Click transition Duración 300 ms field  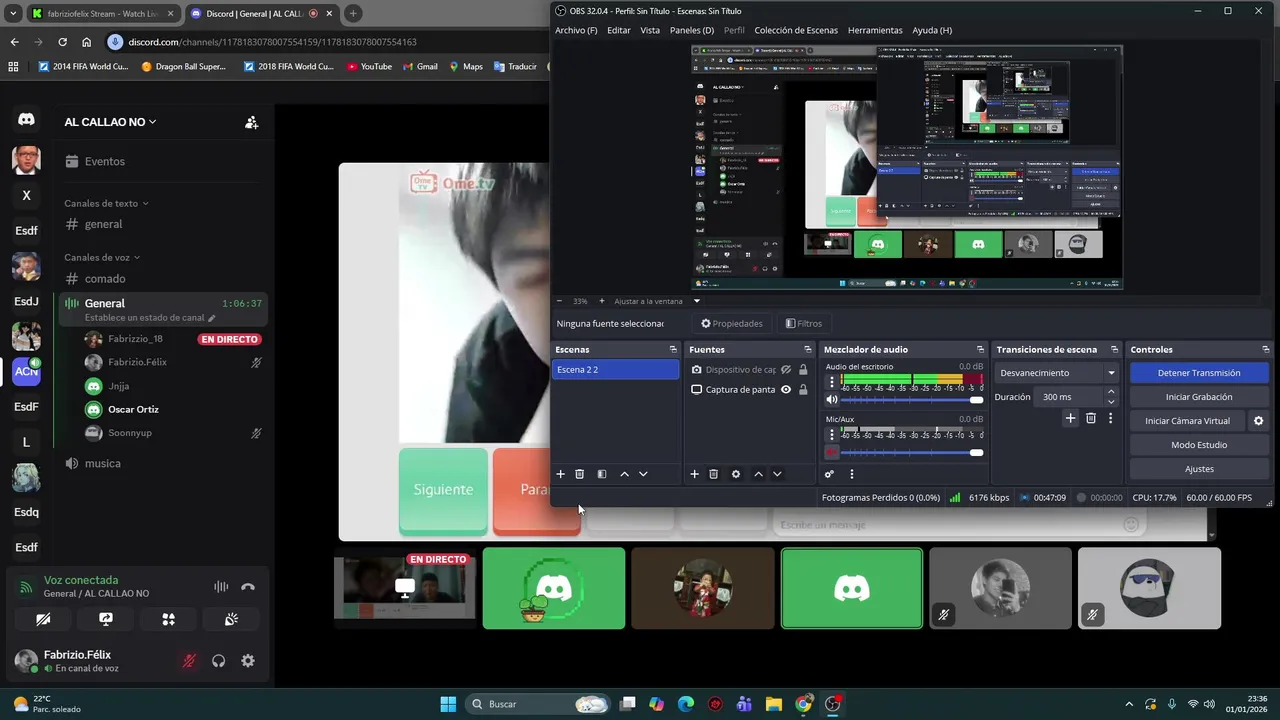click(x=1068, y=397)
